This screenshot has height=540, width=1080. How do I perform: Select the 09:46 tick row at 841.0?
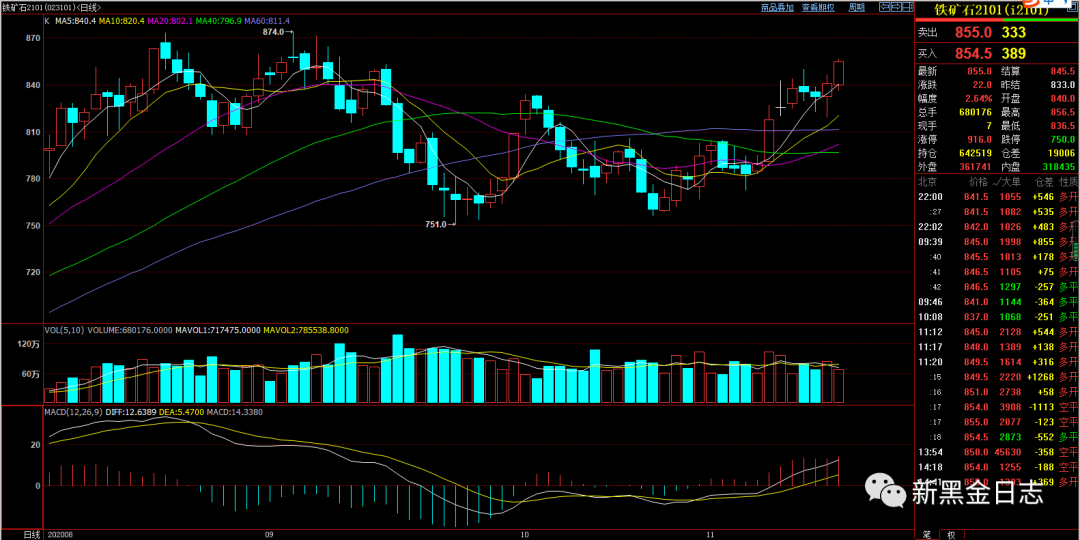tap(997, 302)
